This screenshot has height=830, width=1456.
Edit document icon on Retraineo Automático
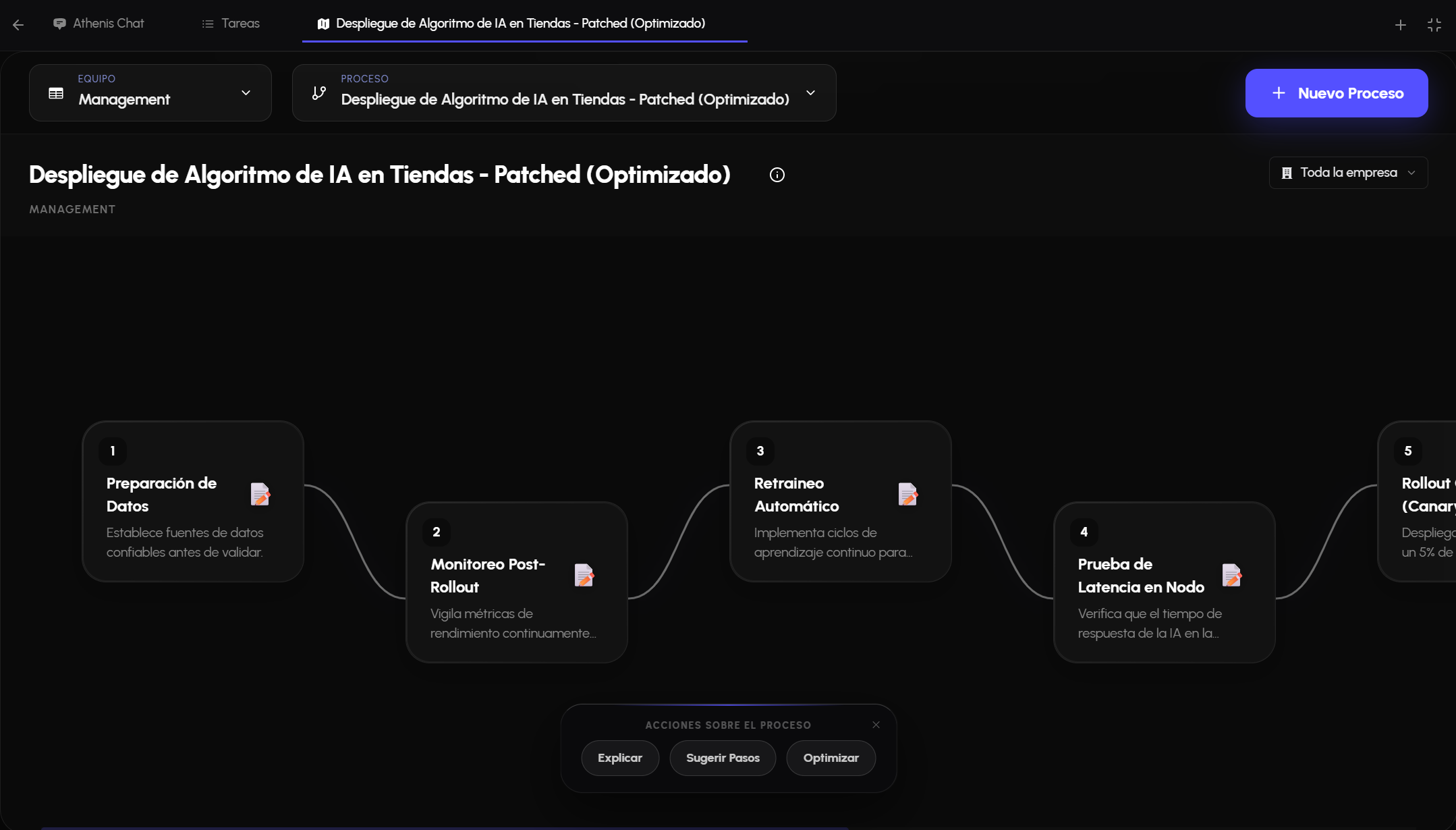(x=908, y=495)
